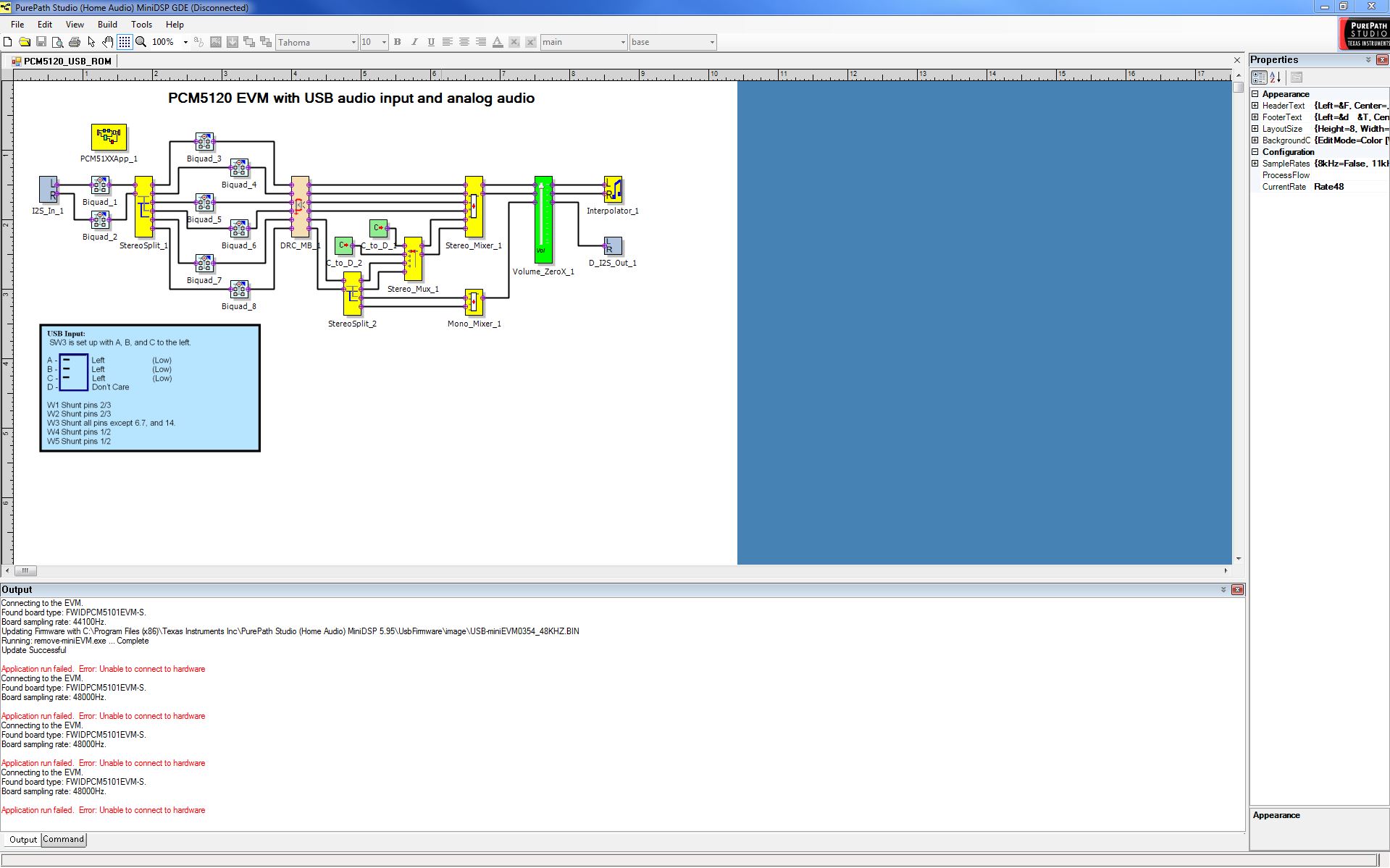This screenshot has width=1390, height=868.
Task: Close the Properties panel
Action: pos(1382,60)
